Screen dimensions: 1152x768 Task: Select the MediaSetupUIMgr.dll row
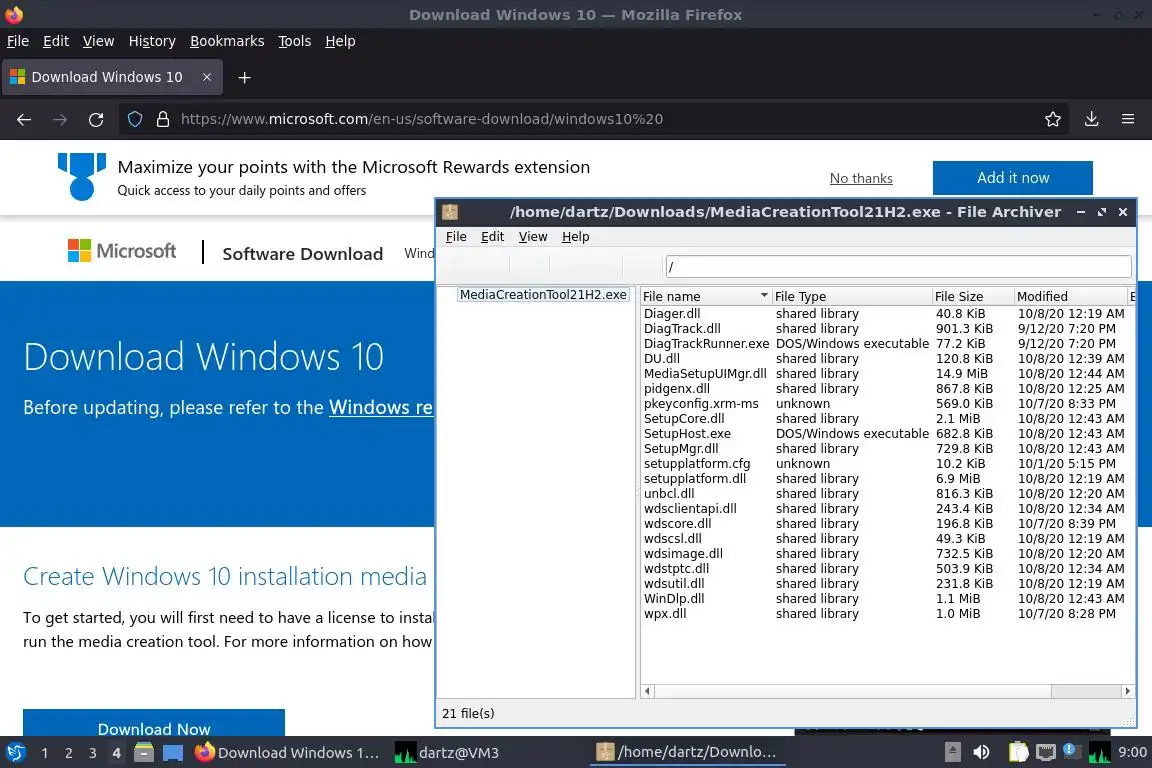tap(884, 373)
